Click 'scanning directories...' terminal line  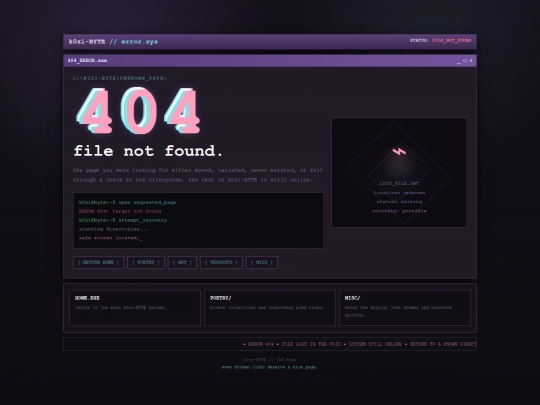pos(114,229)
